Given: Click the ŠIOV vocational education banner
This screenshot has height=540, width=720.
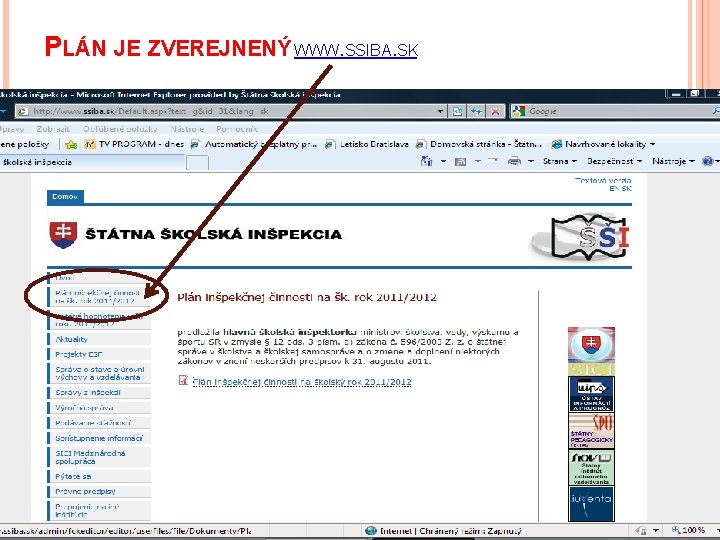Looking at the screenshot, I should coord(591,468).
